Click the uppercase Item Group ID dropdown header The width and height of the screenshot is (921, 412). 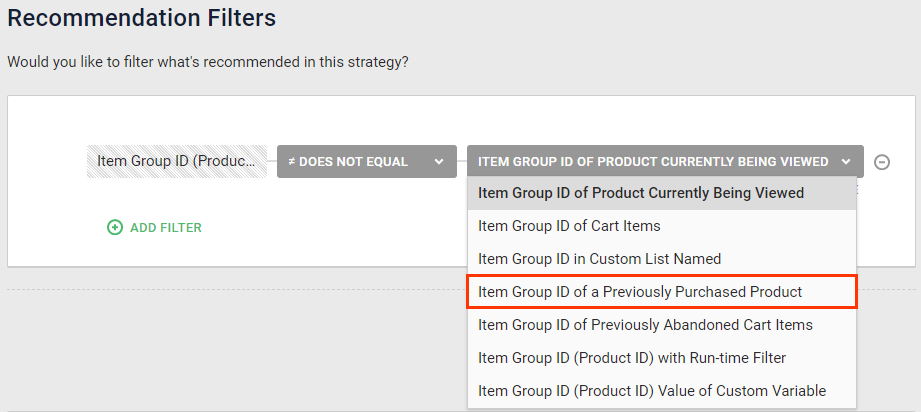click(652, 162)
